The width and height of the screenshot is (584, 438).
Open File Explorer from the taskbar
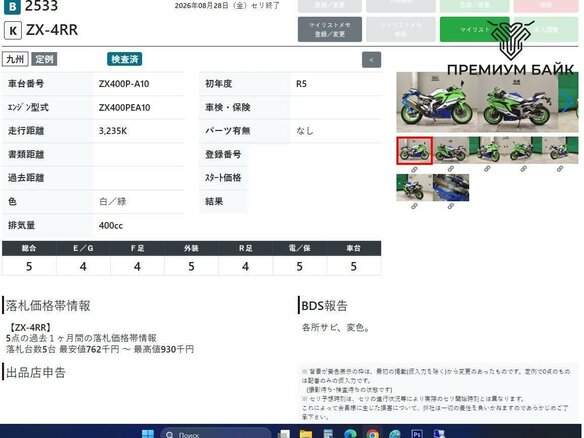click(306, 434)
